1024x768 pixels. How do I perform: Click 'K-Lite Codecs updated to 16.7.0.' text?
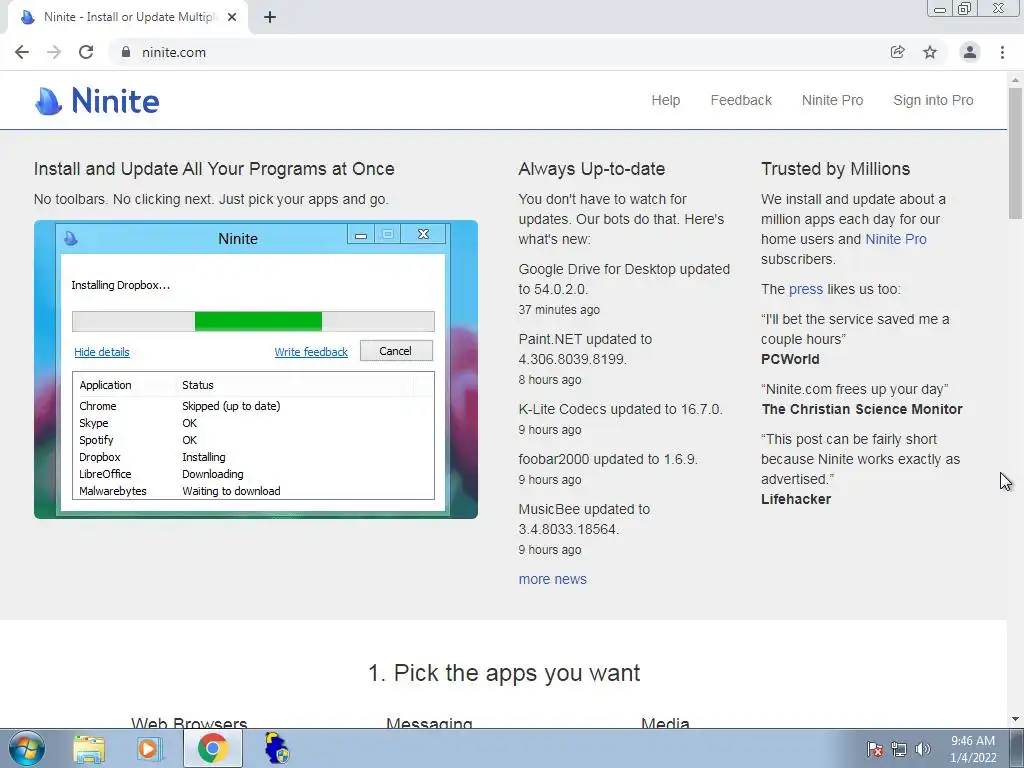tap(620, 409)
